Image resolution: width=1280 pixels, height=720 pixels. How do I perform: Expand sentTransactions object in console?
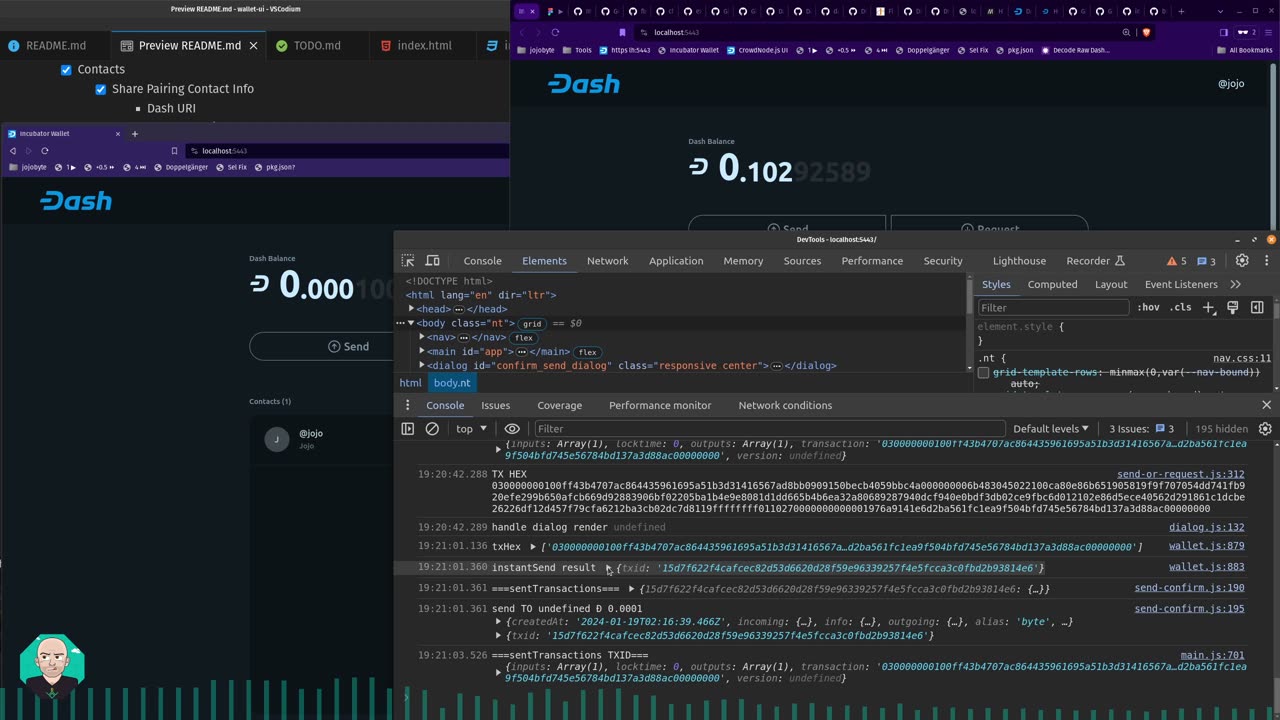[x=631, y=589]
